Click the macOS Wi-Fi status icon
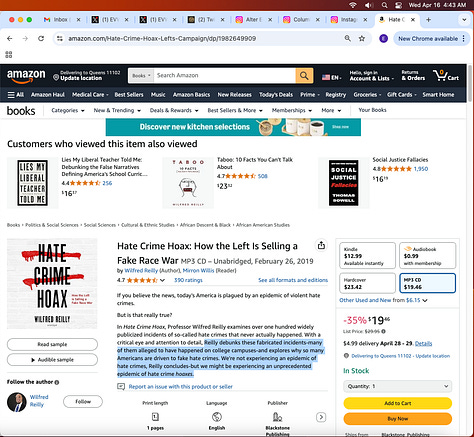Image resolution: width=474 pixels, height=437 pixels. tap(353, 5)
